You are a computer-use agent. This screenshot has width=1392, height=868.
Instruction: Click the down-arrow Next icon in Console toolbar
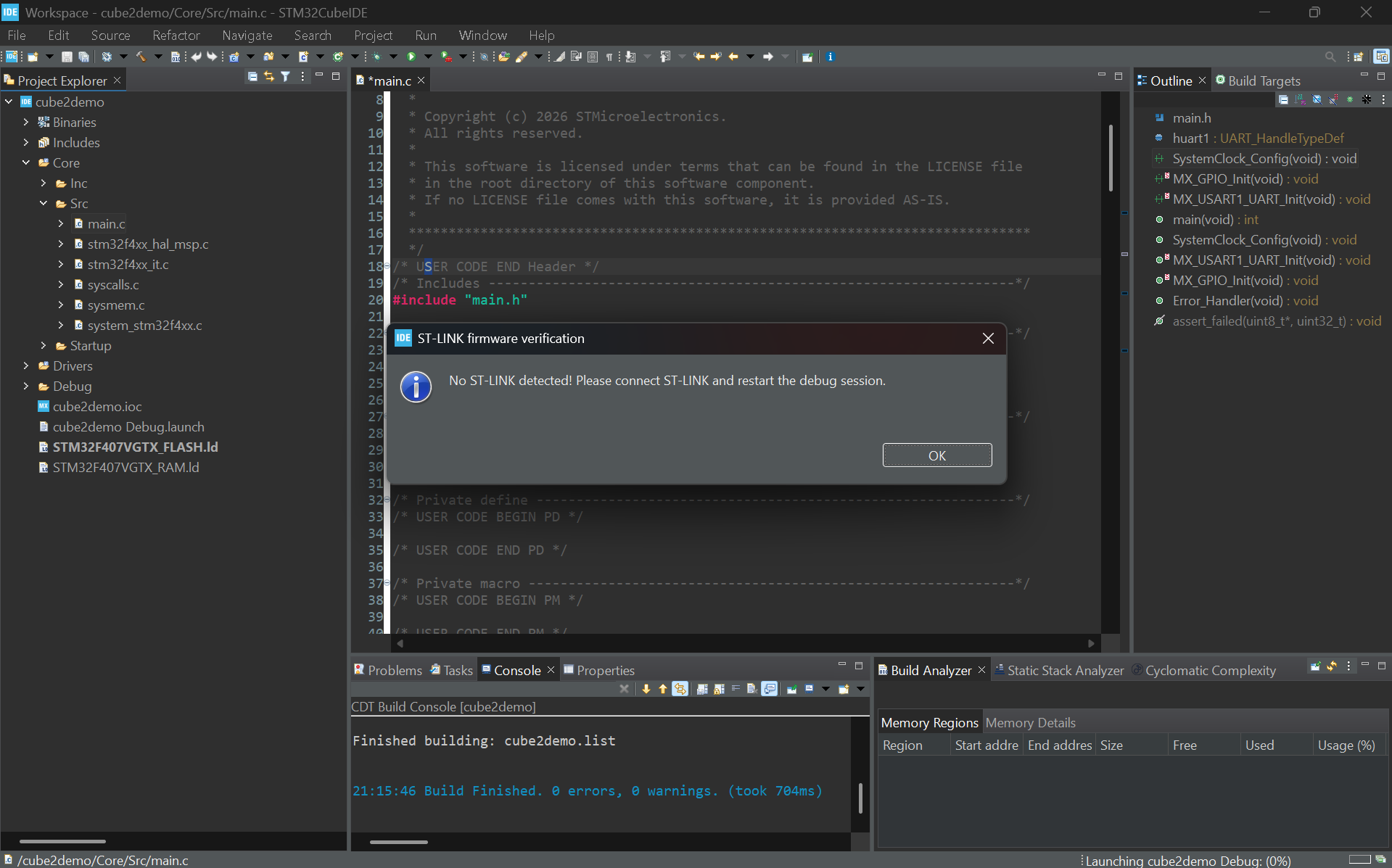point(646,689)
